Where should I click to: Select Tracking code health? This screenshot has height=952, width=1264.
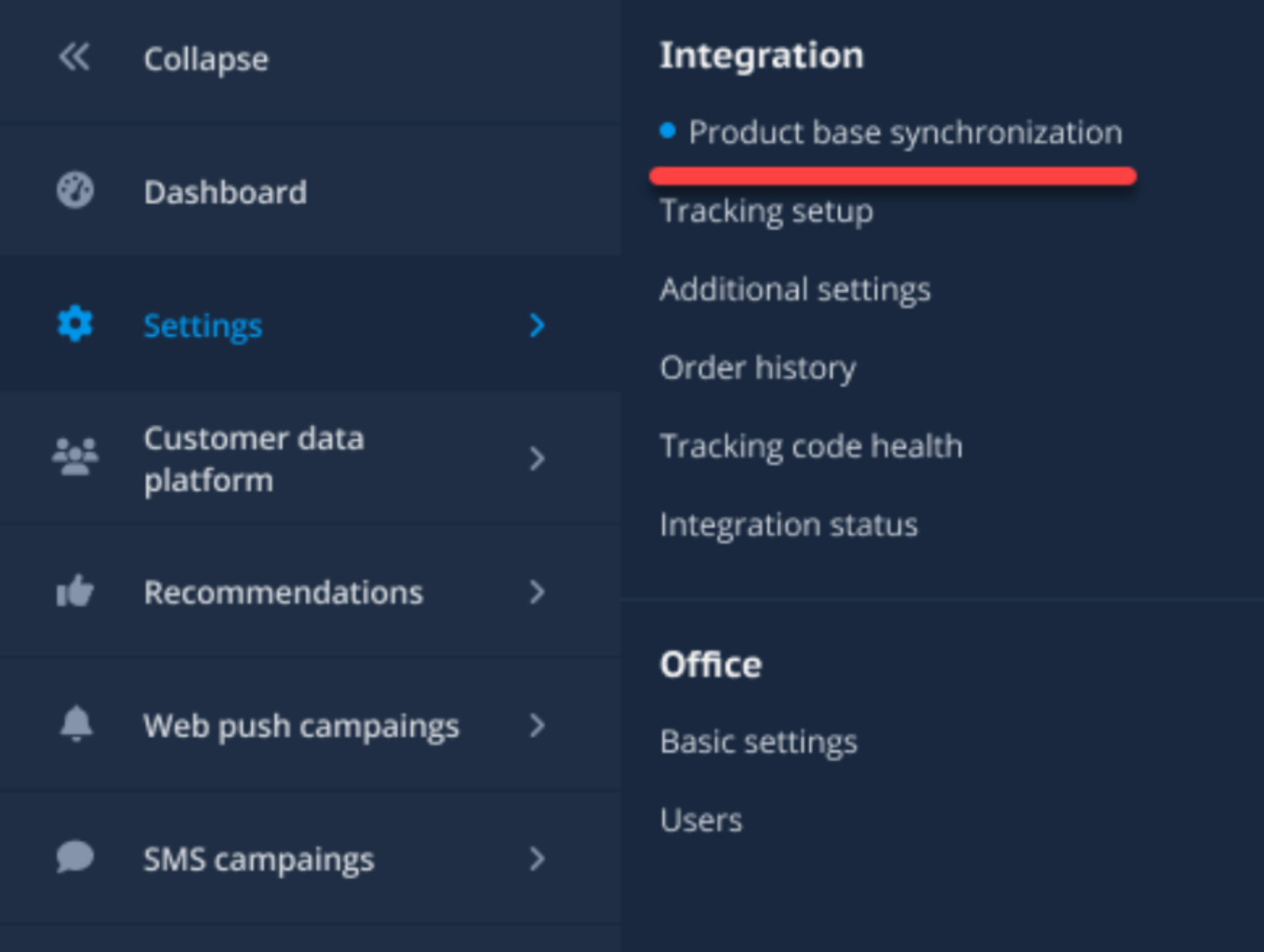click(x=811, y=446)
